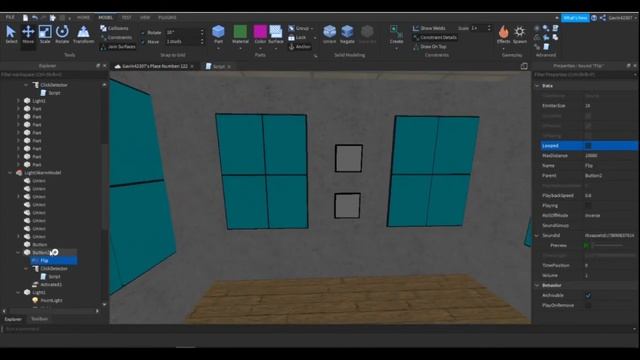Switch to the VIEW ribbon tab
640x360 pixels.
[x=145, y=18]
